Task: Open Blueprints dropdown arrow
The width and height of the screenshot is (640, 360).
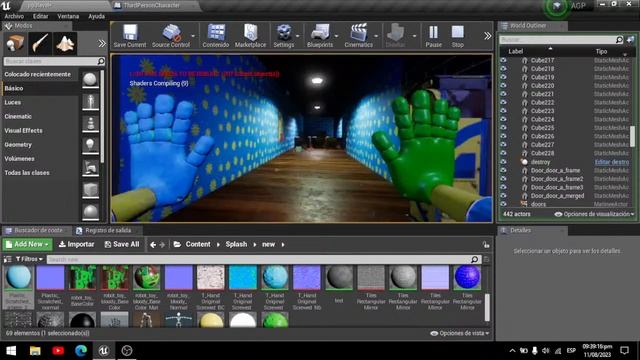Action: tap(336, 36)
